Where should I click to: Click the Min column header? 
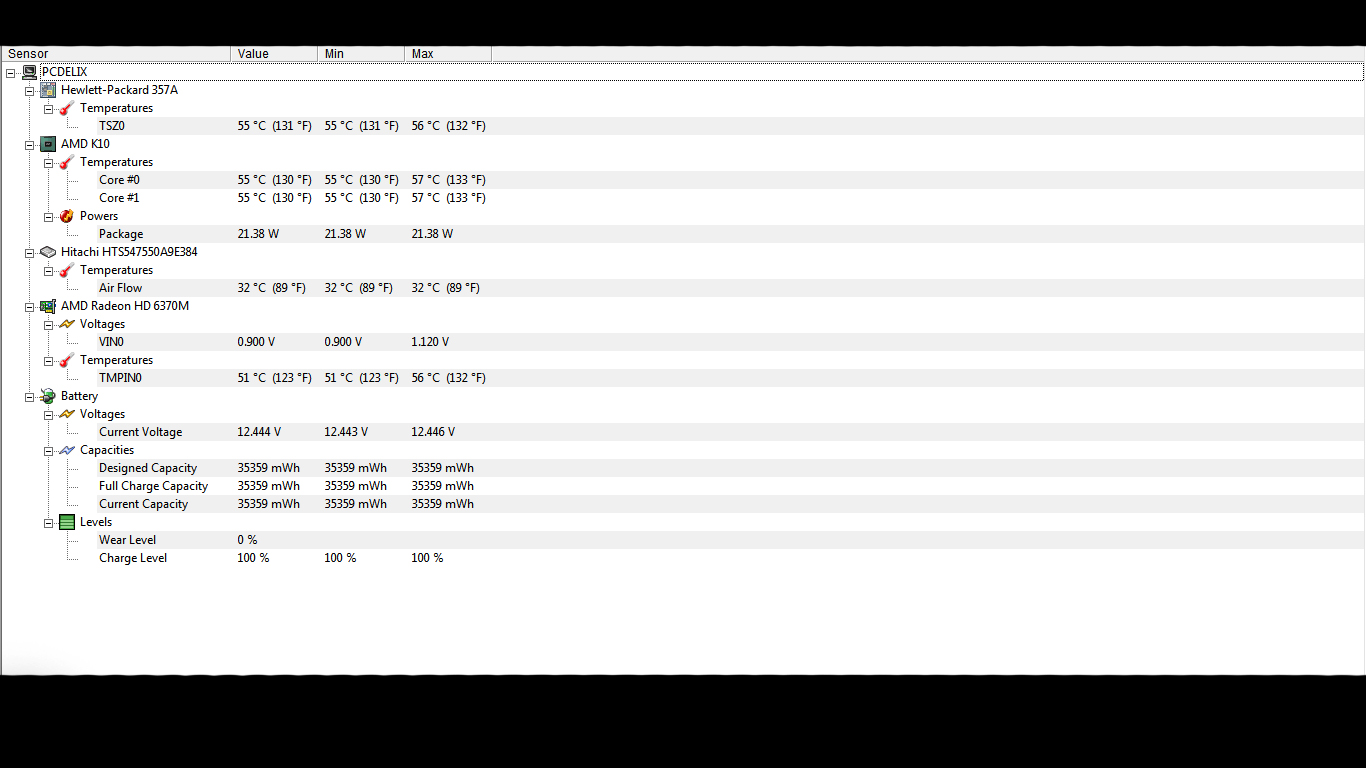tap(361, 54)
